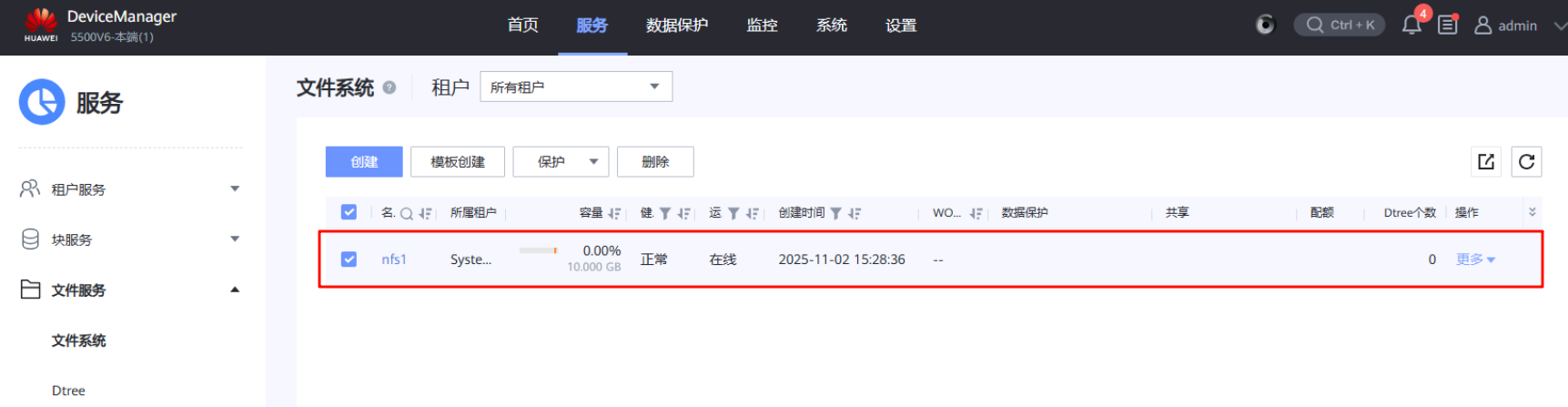Viewport: 1568px width, 407px height.
Task: Open the 租户 tenant dropdown
Action: 575,86
